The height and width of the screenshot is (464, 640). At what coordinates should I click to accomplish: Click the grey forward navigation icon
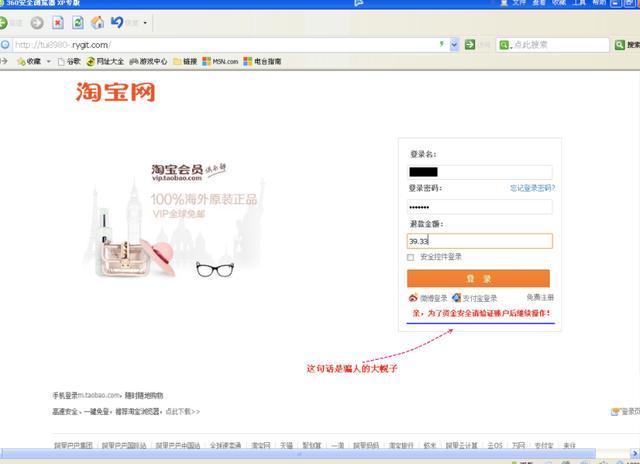click(37, 22)
